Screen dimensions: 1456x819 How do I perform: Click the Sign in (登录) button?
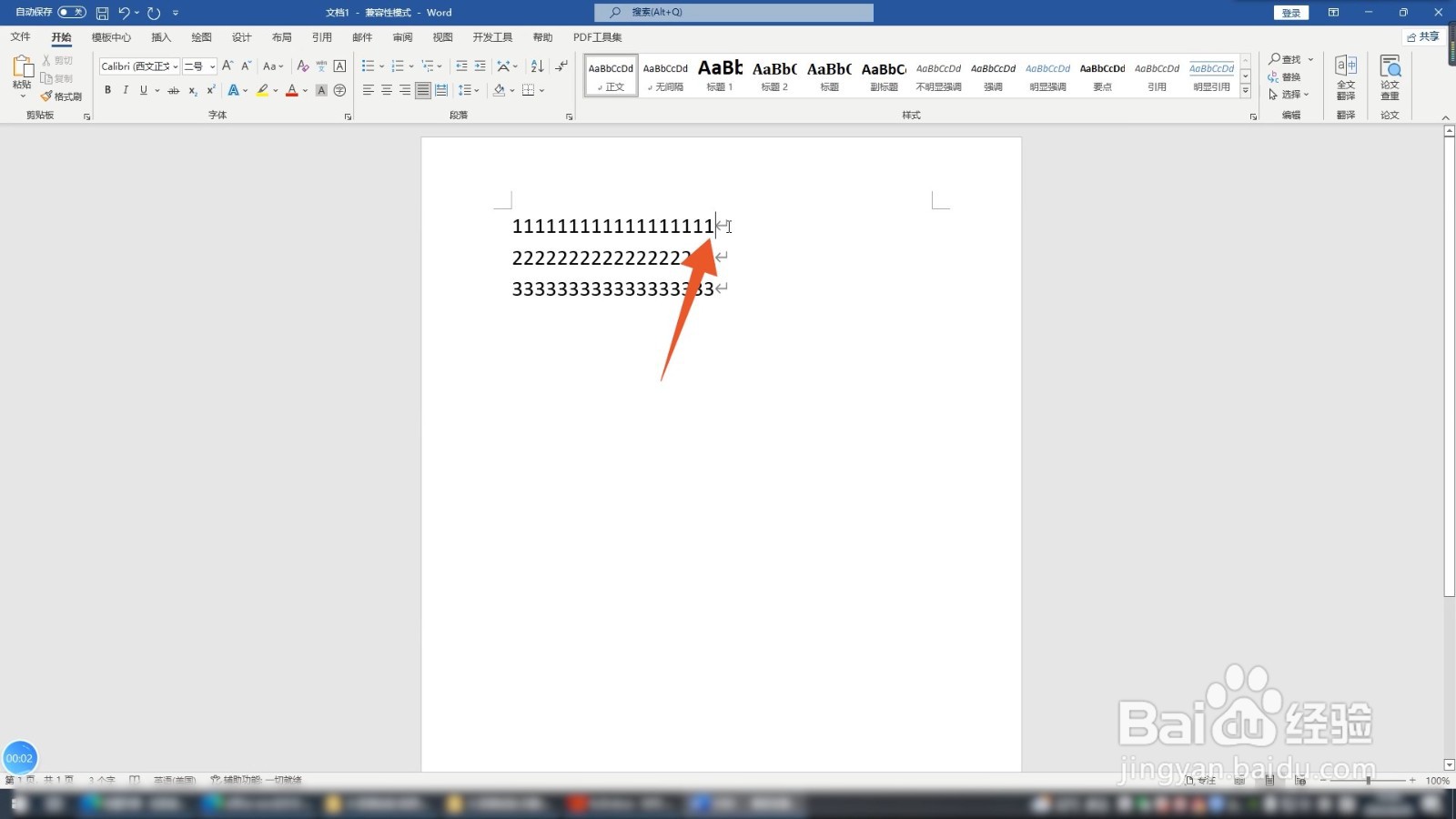(x=1291, y=13)
